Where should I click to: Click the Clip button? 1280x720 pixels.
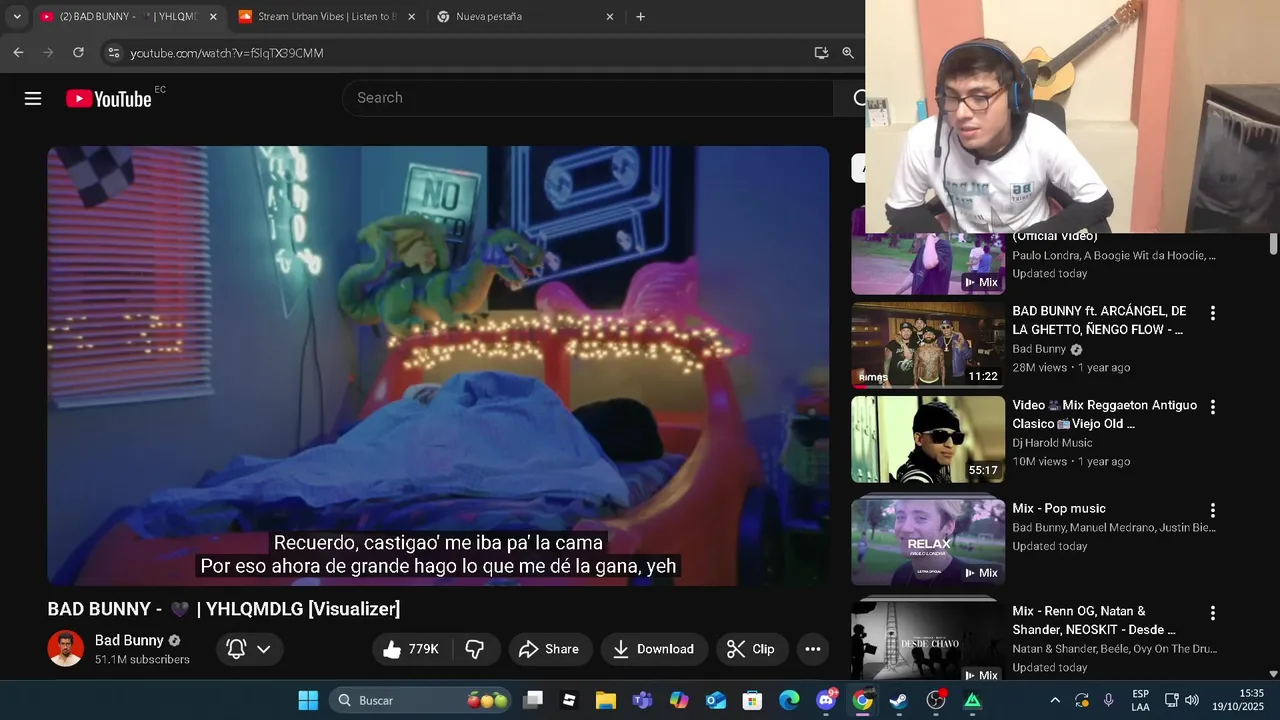click(752, 649)
